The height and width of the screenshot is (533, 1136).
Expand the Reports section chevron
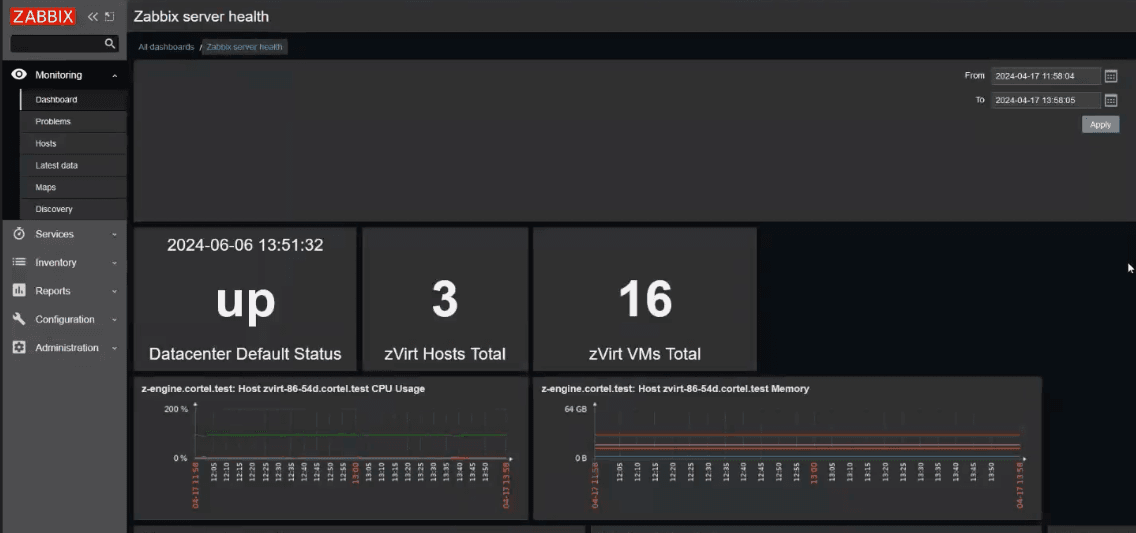pos(115,292)
